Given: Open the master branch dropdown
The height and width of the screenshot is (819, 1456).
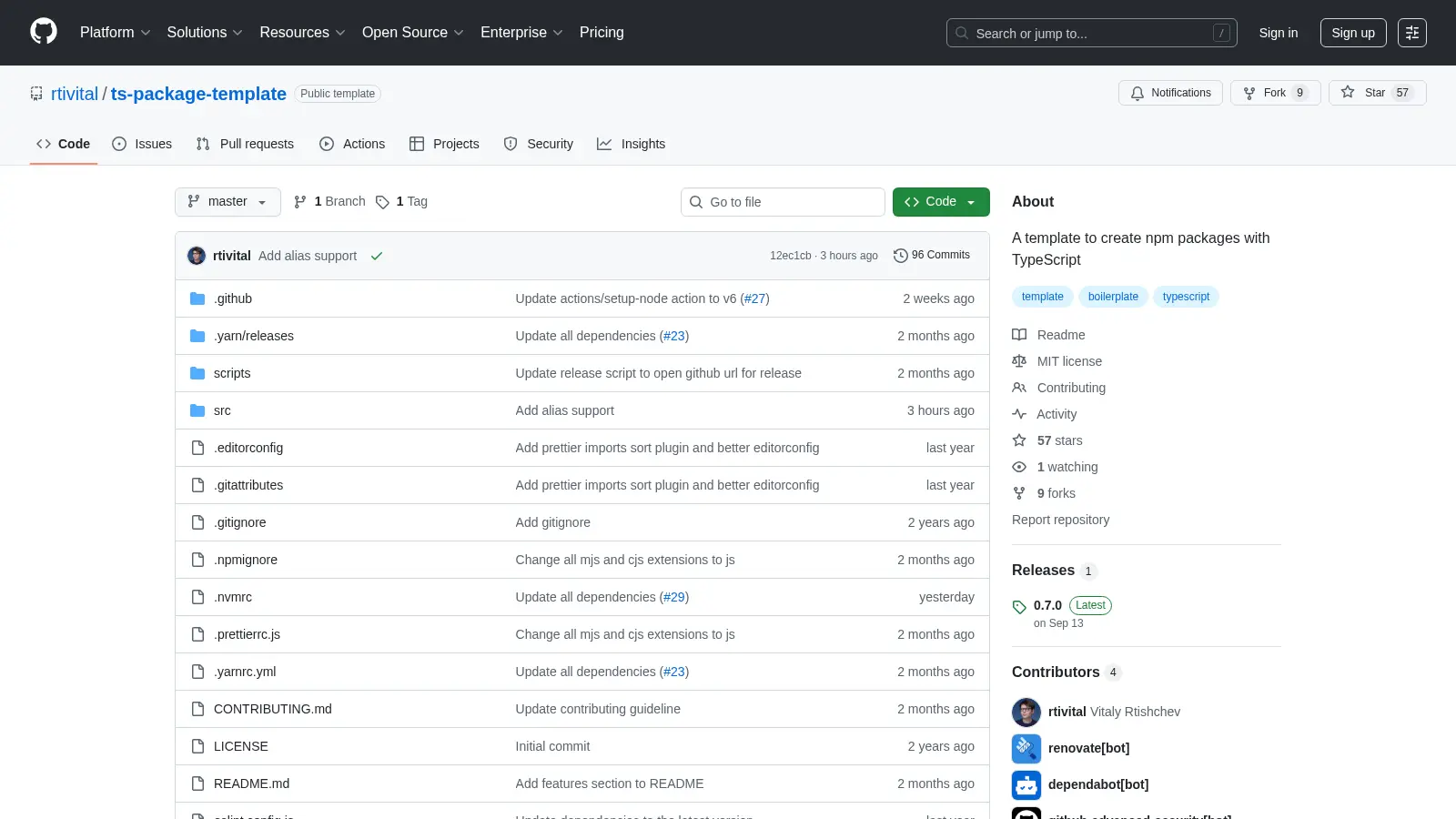Looking at the screenshot, I should click(x=227, y=202).
